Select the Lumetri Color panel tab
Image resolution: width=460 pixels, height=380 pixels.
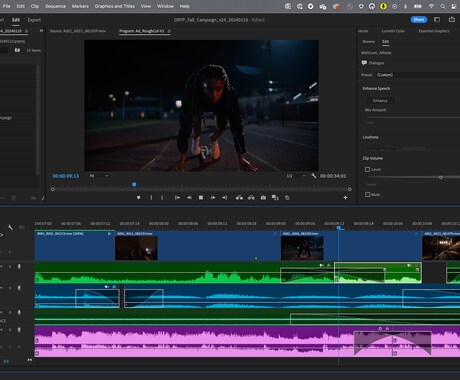[x=393, y=31]
